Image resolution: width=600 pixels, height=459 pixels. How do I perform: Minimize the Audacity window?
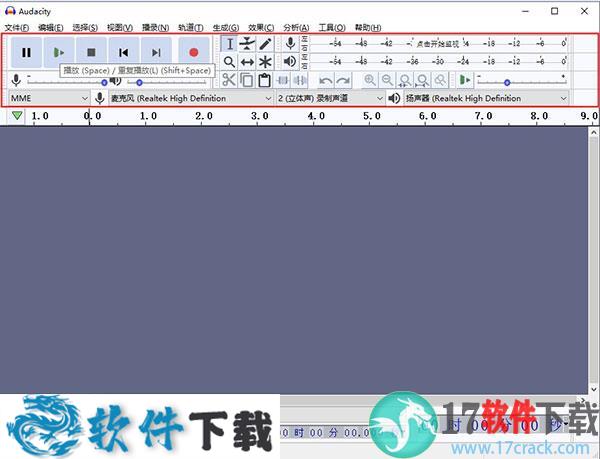(x=525, y=11)
